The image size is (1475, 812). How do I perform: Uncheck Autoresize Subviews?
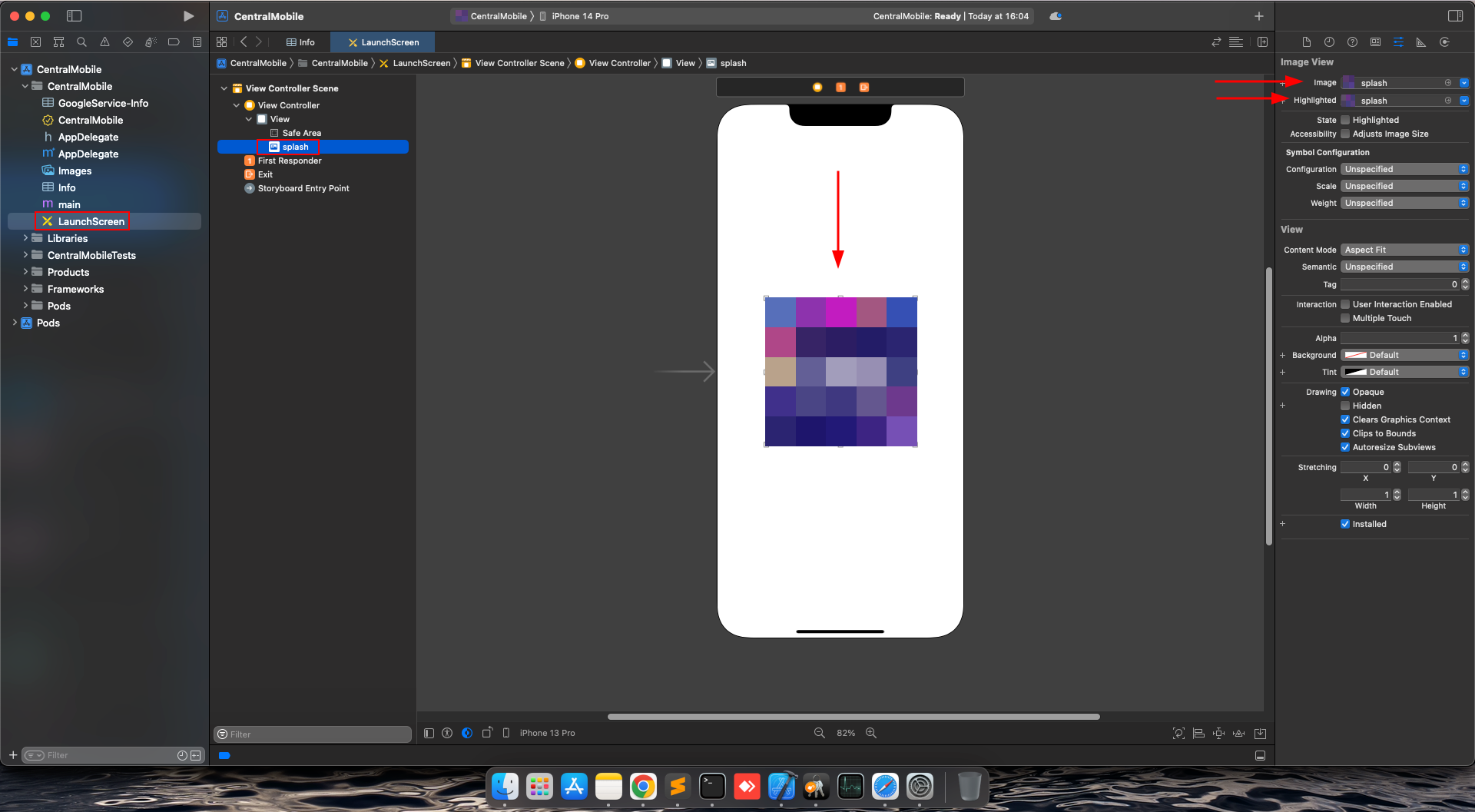[1345, 447]
